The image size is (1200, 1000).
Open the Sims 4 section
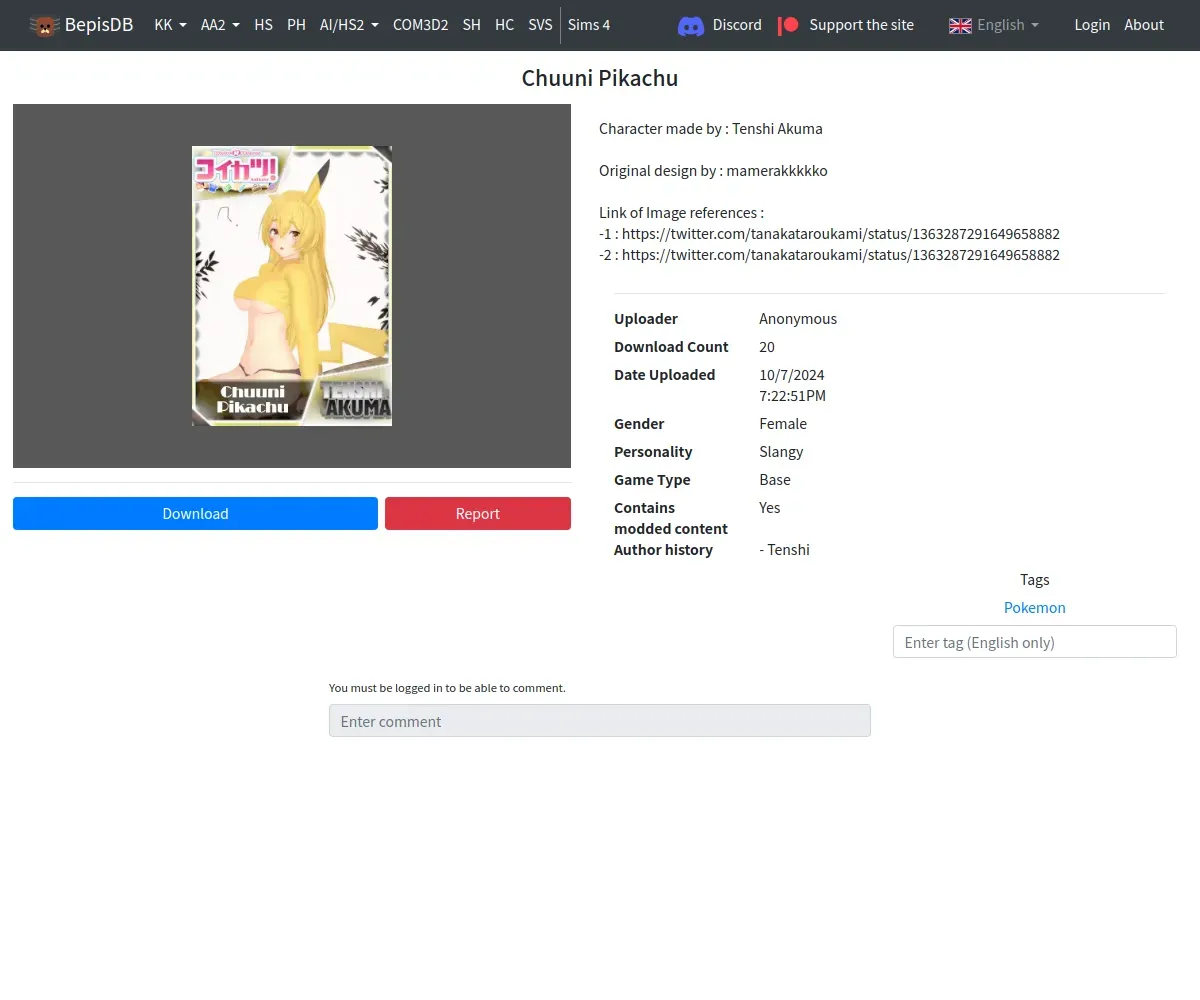coord(589,25)
